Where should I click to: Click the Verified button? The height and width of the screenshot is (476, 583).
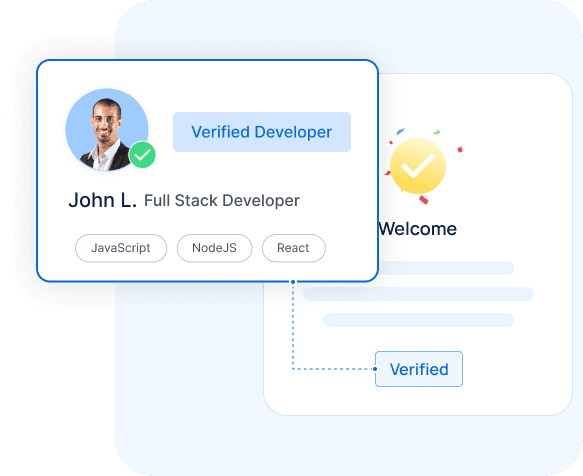click(x=419, y=369)
